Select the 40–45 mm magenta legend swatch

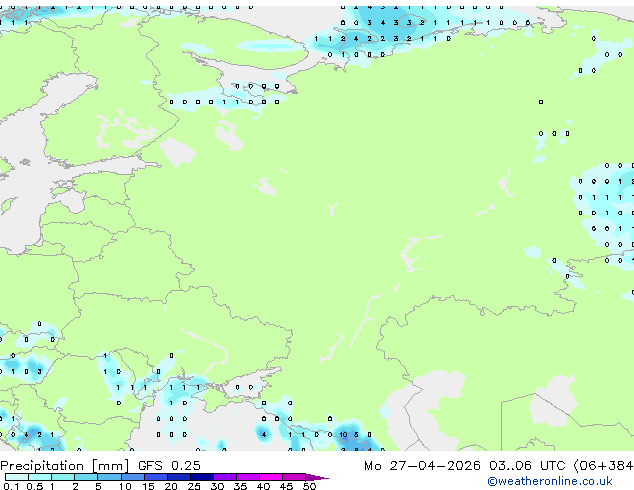[271, 477]
